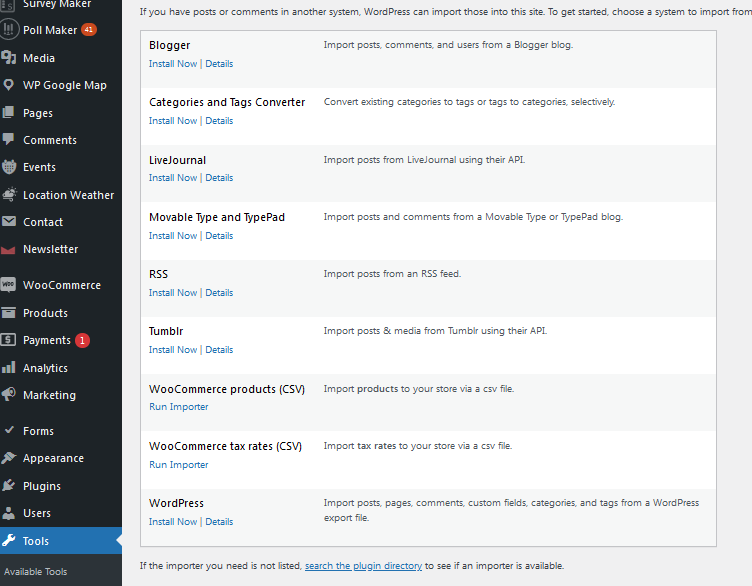Click the Location Weather icon
Viewport: 752px width, 586px height.
click(9, 195)
